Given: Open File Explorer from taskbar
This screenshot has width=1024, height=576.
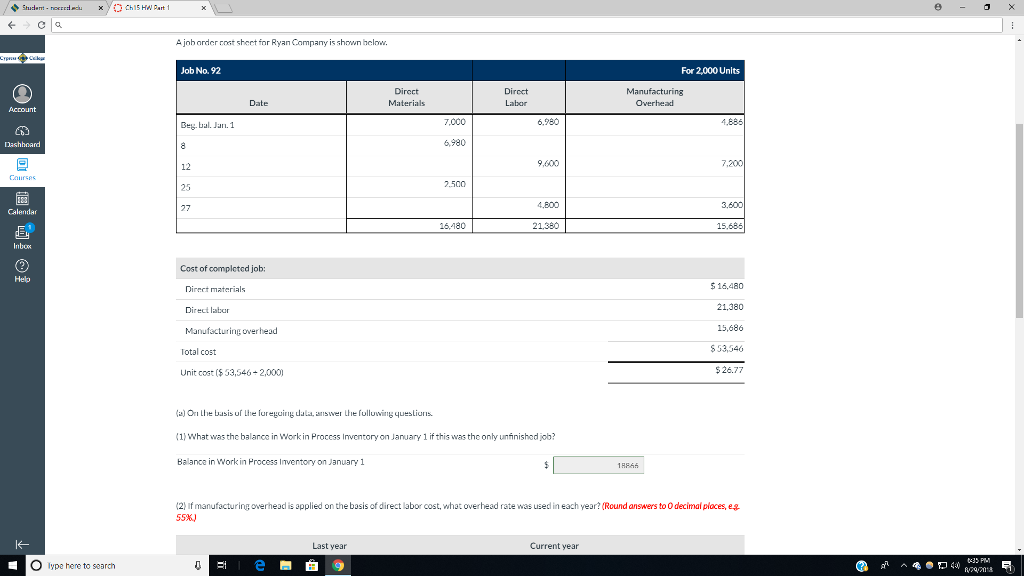Looking at the screenshot, I should point(285,566).
